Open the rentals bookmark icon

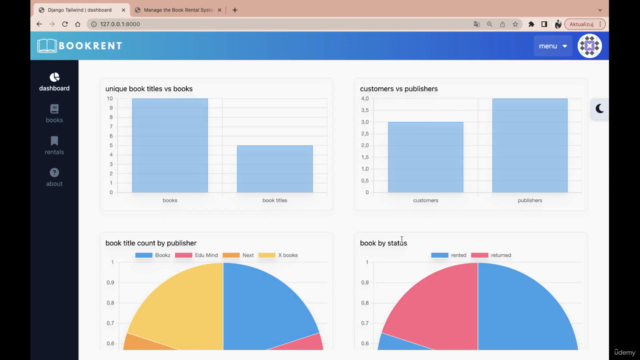tap(54, 141)
